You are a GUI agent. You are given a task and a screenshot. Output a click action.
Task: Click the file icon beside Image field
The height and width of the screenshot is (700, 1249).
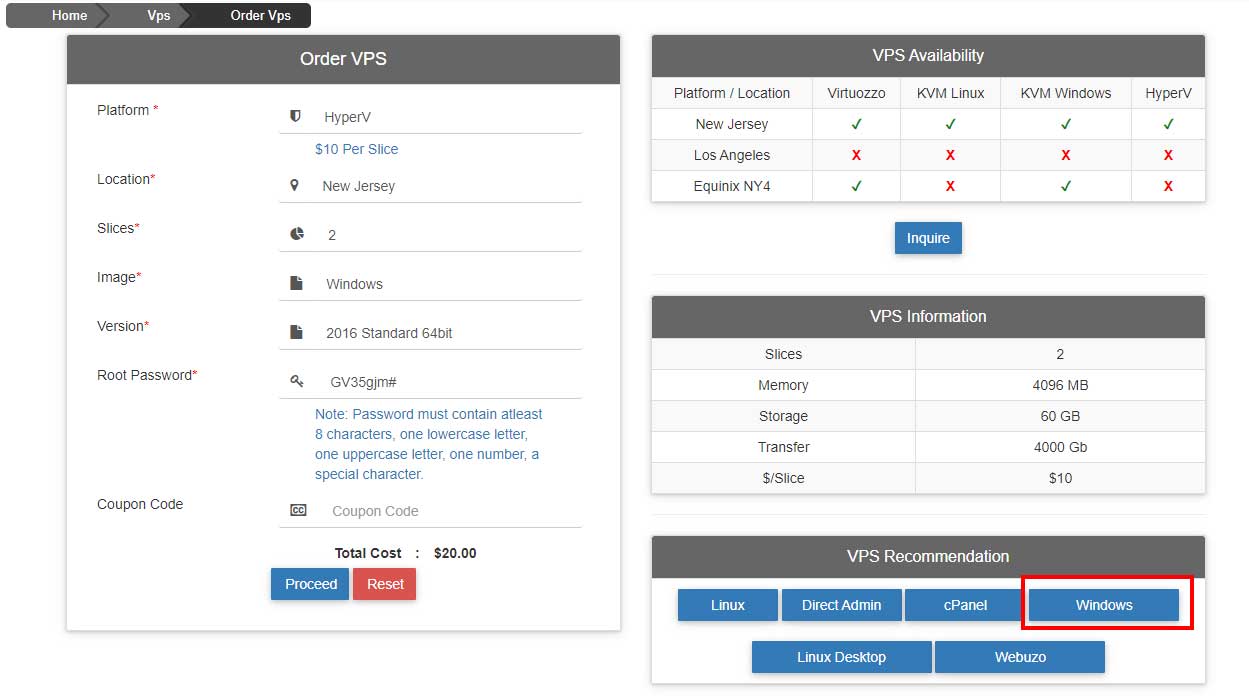pyautogui.click(x=296, y=284)
